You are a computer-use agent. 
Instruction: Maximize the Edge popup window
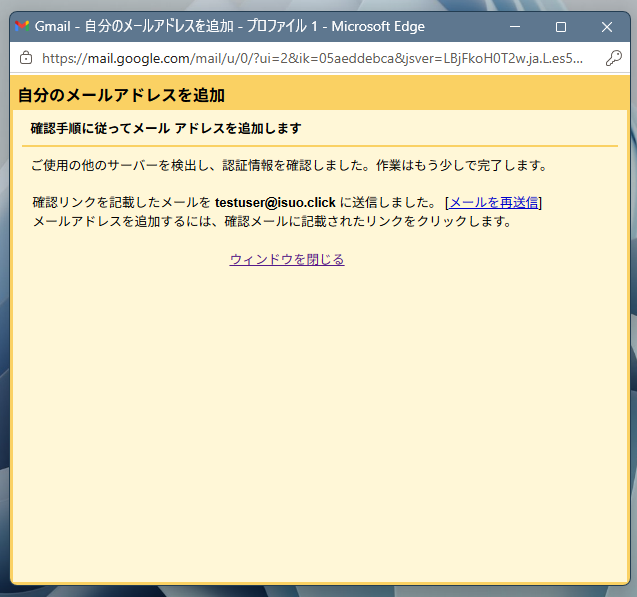click(x=561, y=27)
